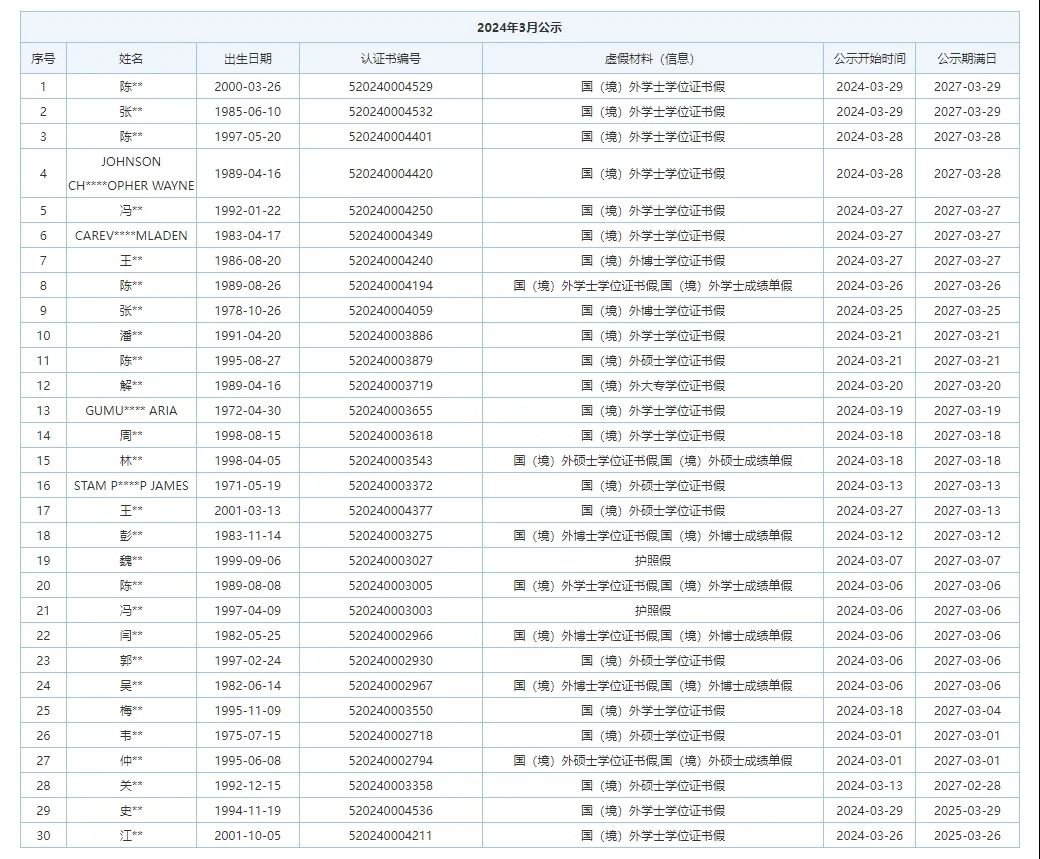Click the name 林**
Screen dimensions: 1040x859
(x=131, y=460)
